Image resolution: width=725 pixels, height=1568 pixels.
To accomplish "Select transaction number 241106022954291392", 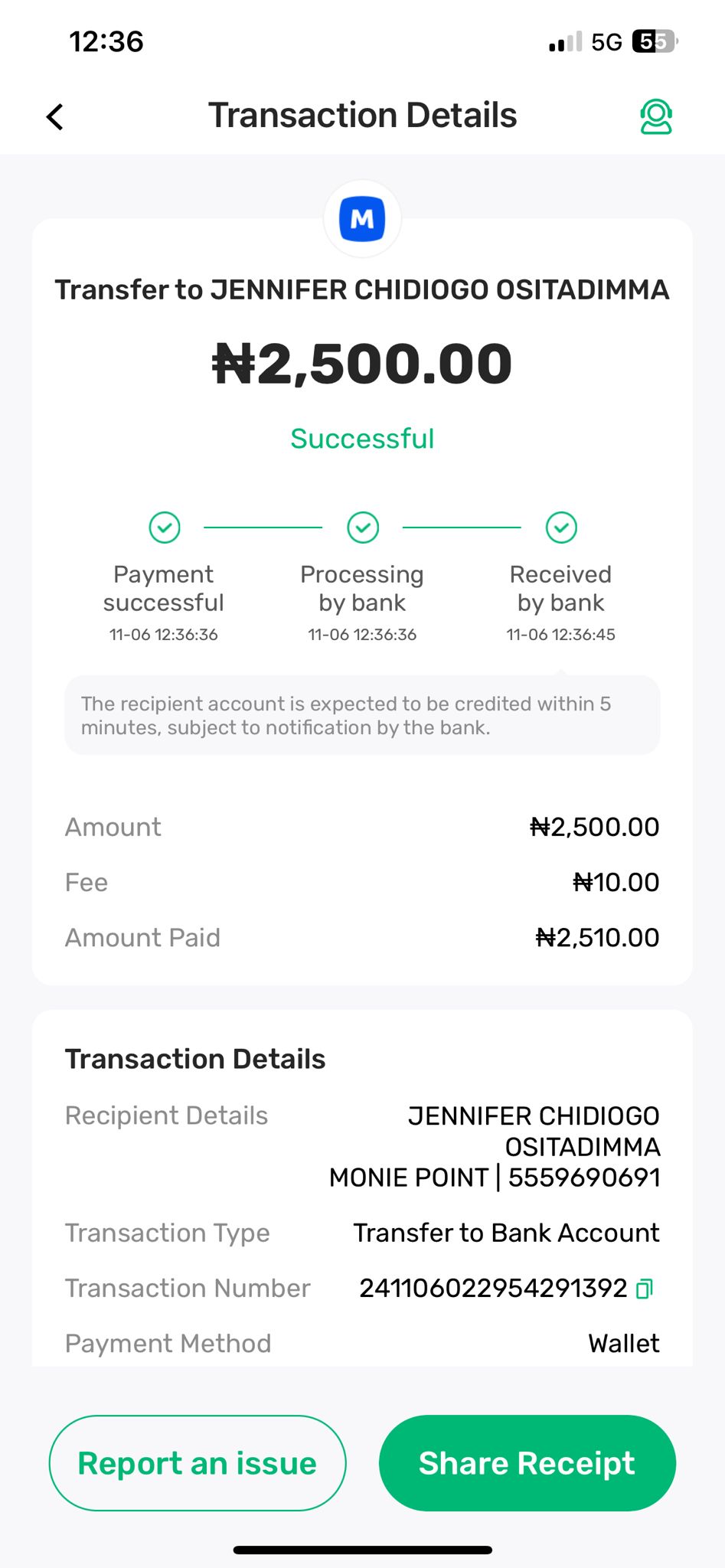I will (x=493, y=1289).
